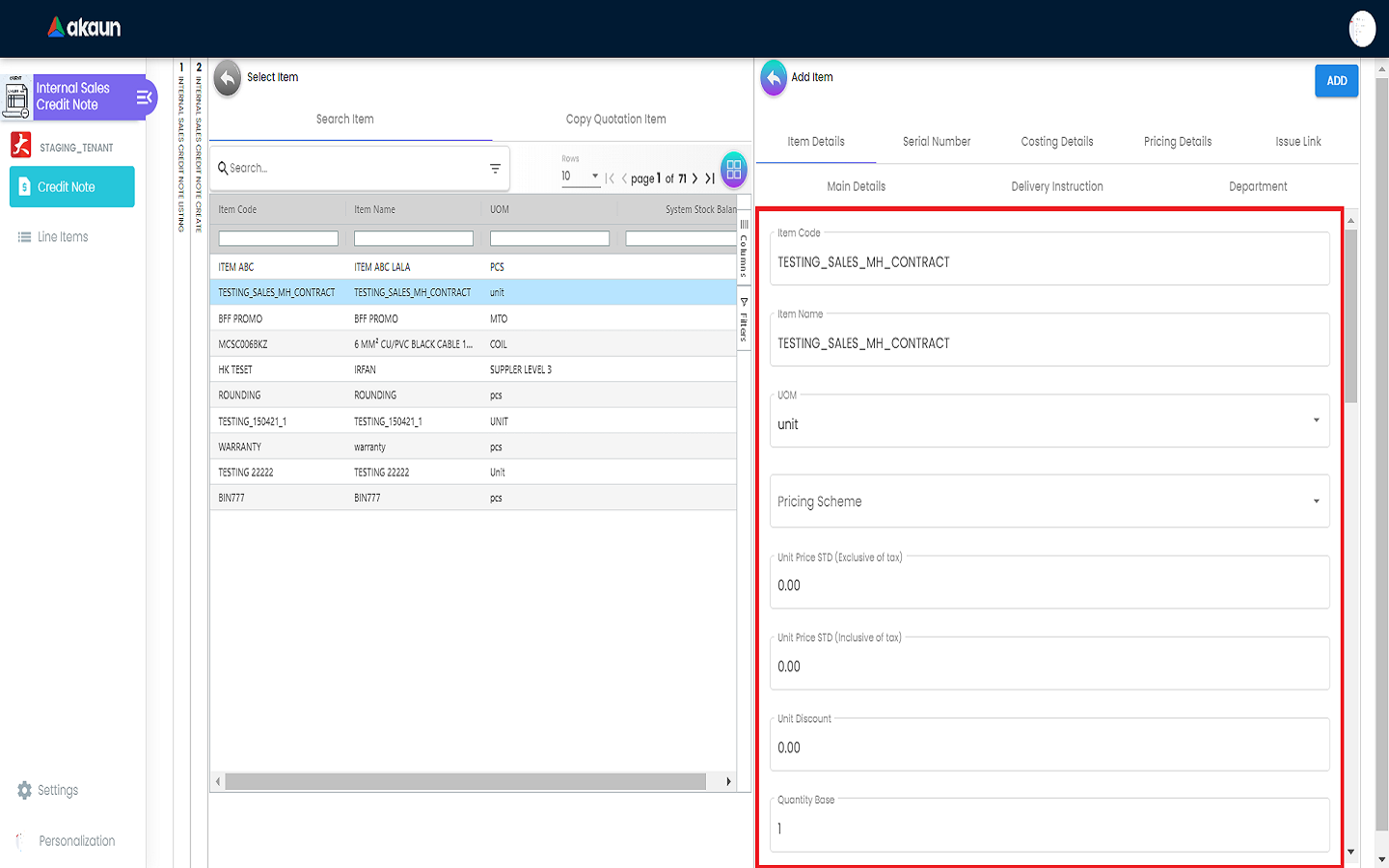The width and height of the screenshot is (1389, 868).
Task: Go to the next page of items
Action: (x=694, y=178)
